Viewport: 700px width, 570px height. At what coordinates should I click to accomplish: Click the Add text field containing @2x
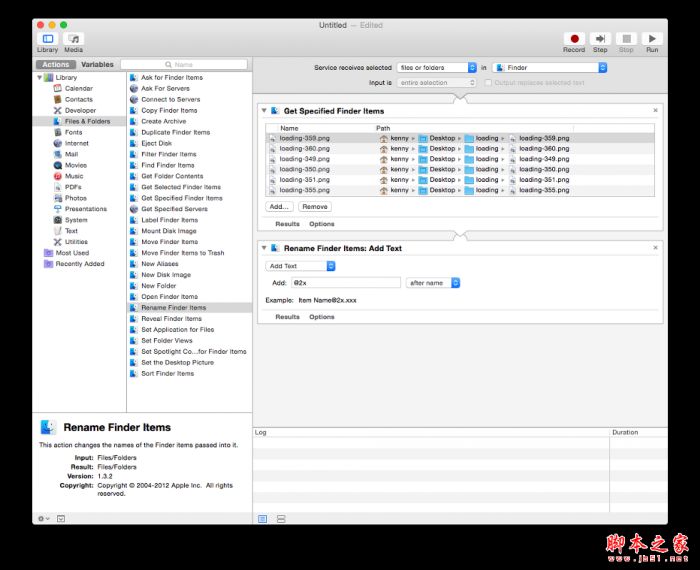pos(343,283)
